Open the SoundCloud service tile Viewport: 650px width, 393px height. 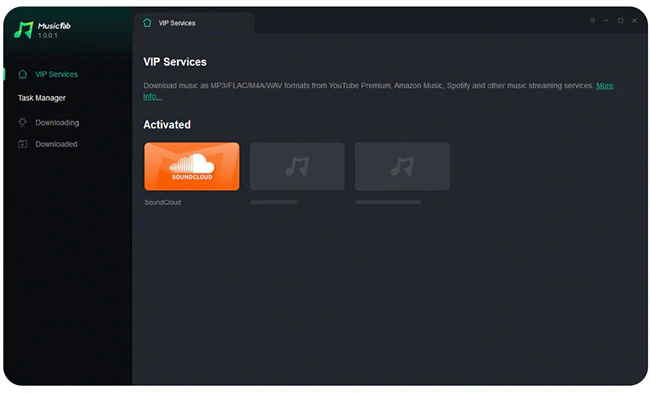click(x=192, y=166)
